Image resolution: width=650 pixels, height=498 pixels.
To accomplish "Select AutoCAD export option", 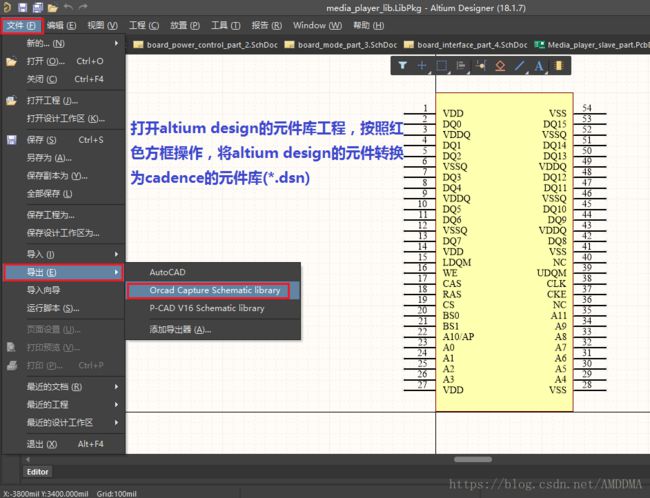I will click(x=213, y=272).
